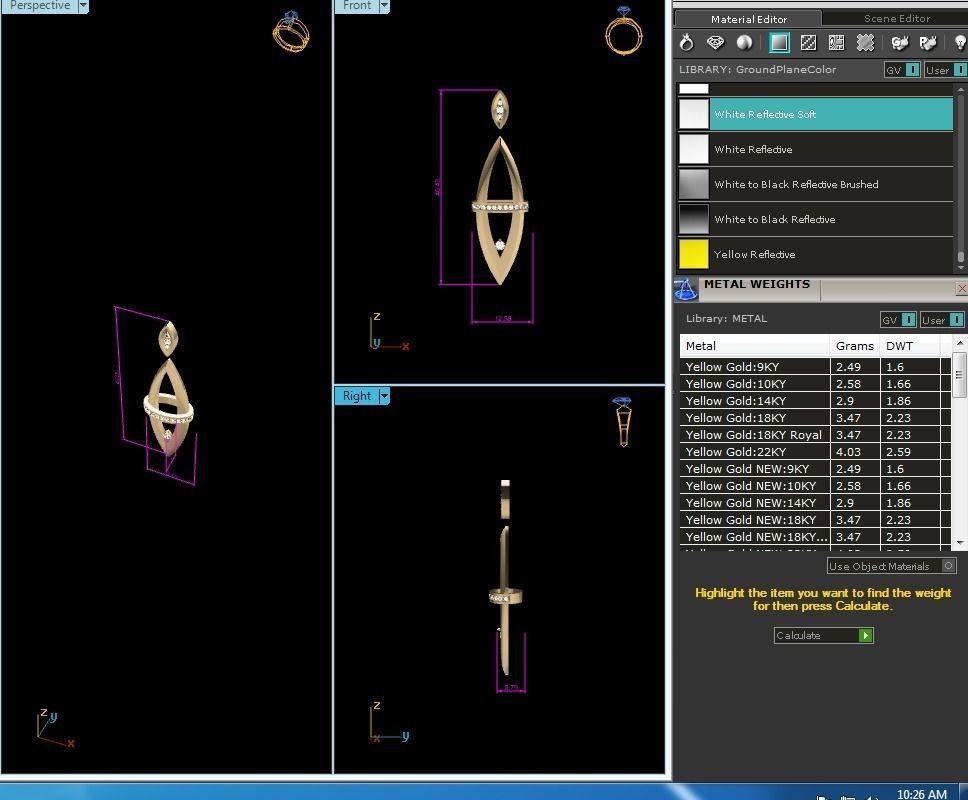Image resolution: width=968 pixels, height=800 pixels.
Task: Click the Front viewport label
Action: [x=357, y=6]
